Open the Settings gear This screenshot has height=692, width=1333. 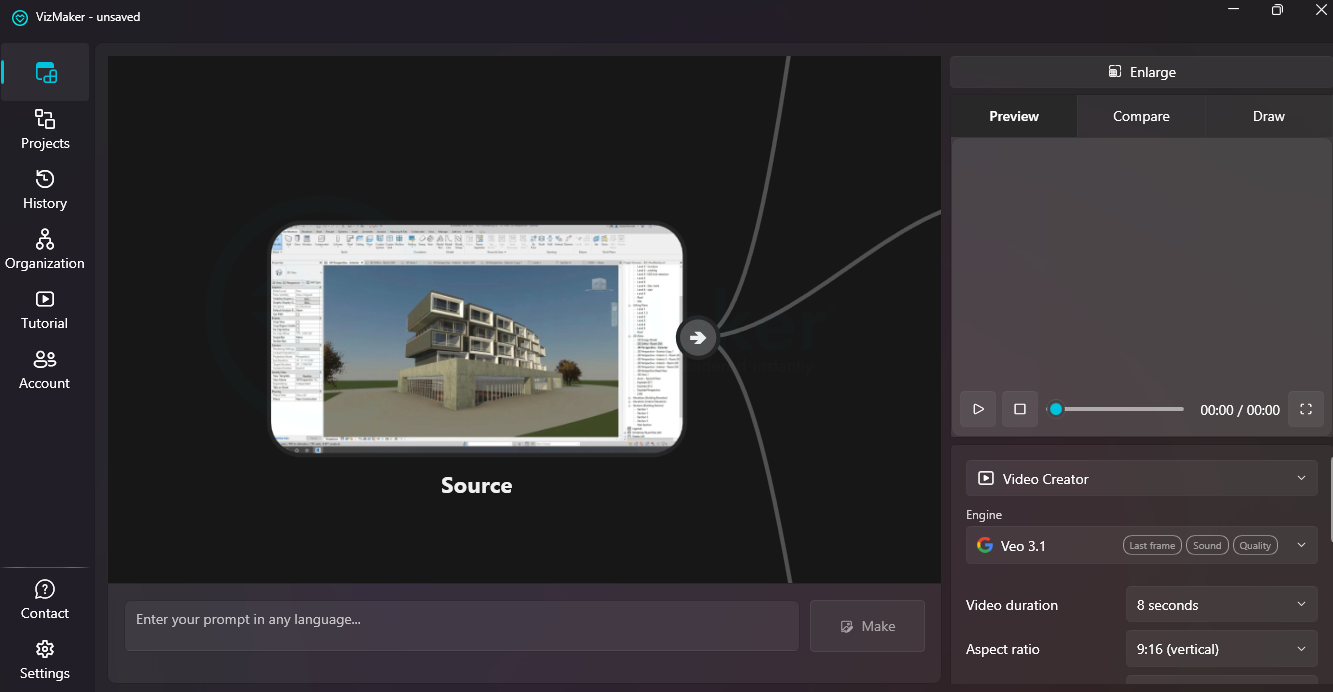[45, 660]
